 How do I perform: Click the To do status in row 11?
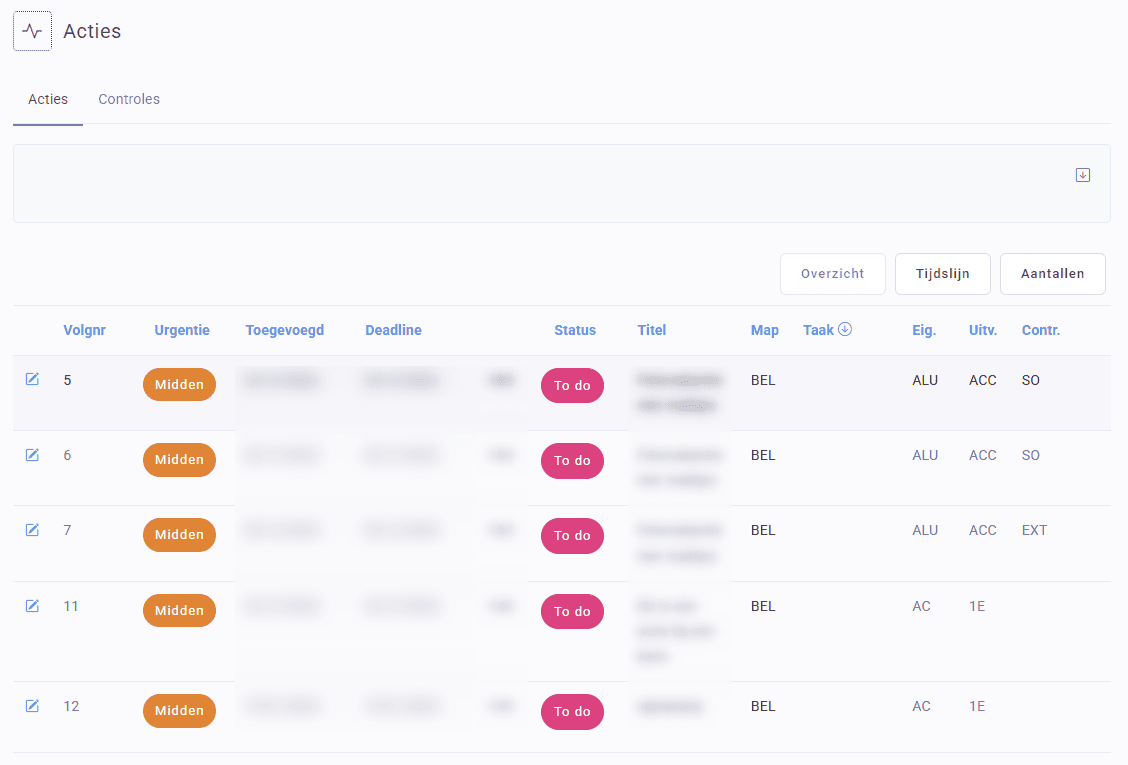pyautogui.click(x=572, y=611)
